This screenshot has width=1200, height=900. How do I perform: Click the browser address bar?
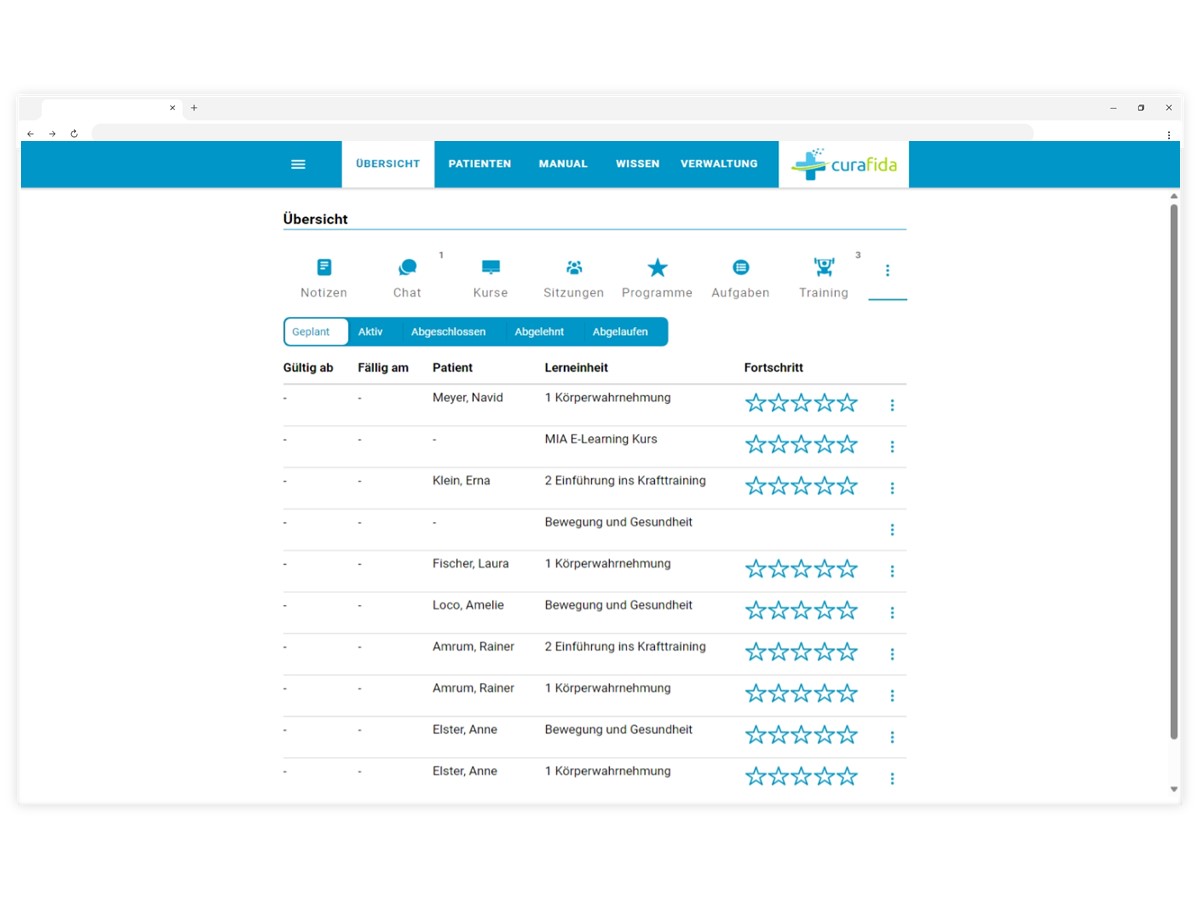pos(562,133)
